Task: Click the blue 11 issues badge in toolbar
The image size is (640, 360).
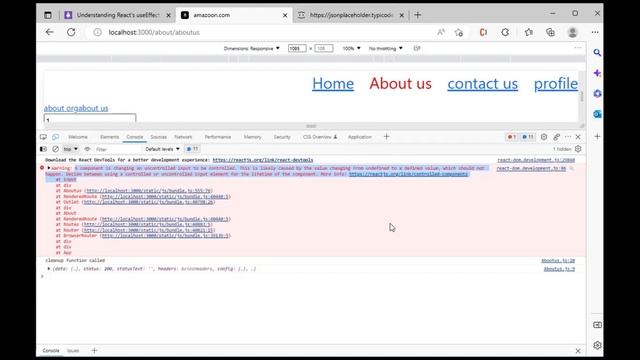Action: tap(528, 137)
